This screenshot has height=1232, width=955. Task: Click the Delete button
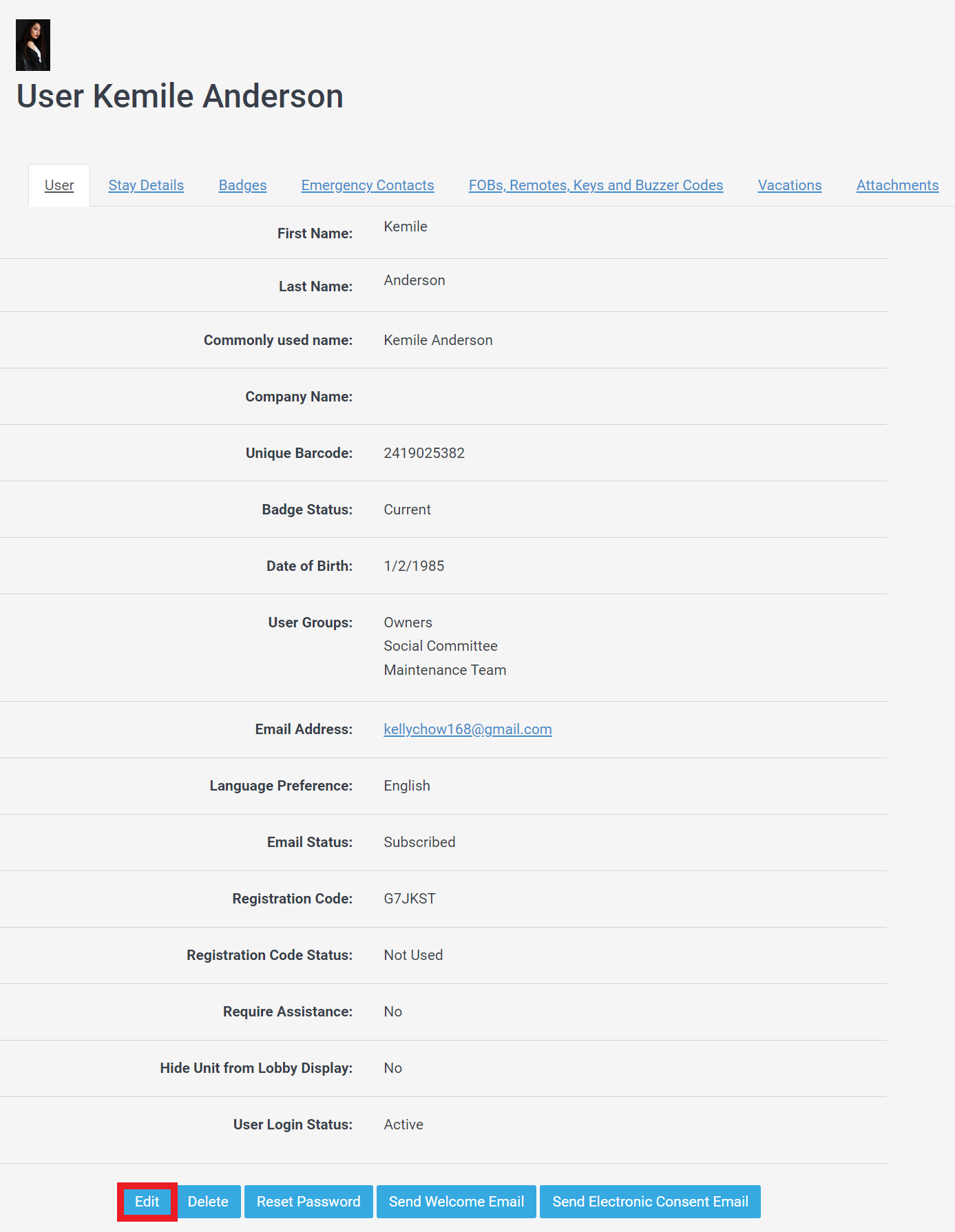208,1202
